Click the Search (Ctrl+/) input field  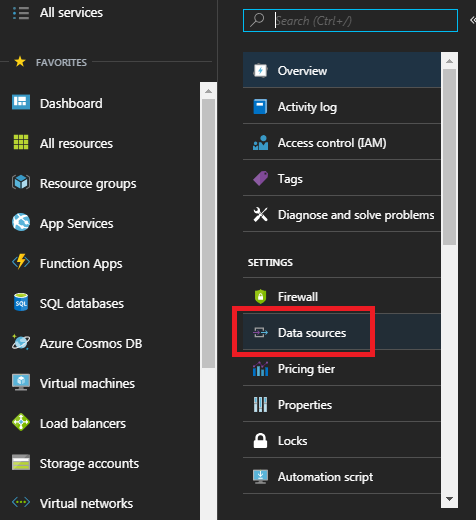pos(350,21)
